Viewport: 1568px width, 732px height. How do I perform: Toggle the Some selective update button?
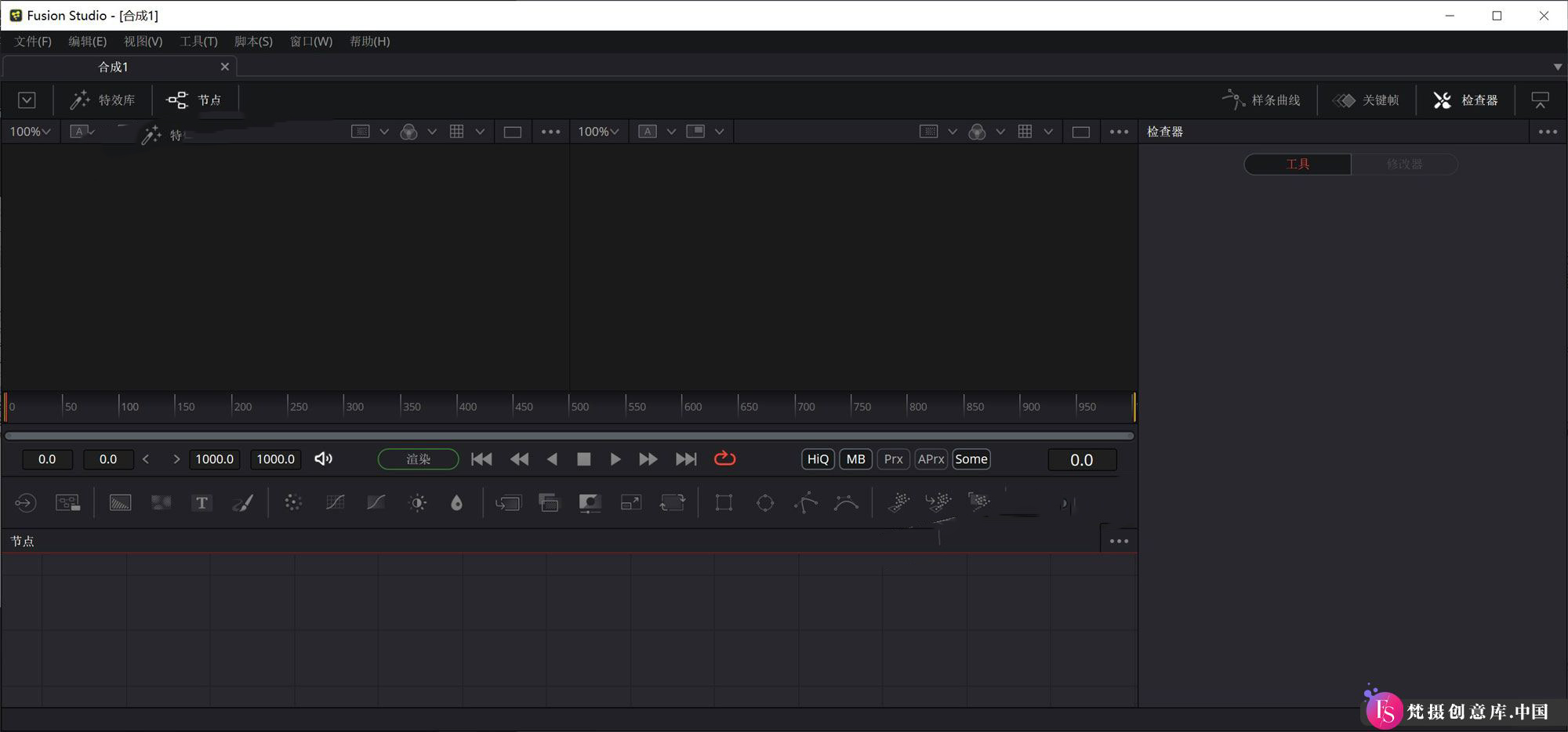click(971, 459)
